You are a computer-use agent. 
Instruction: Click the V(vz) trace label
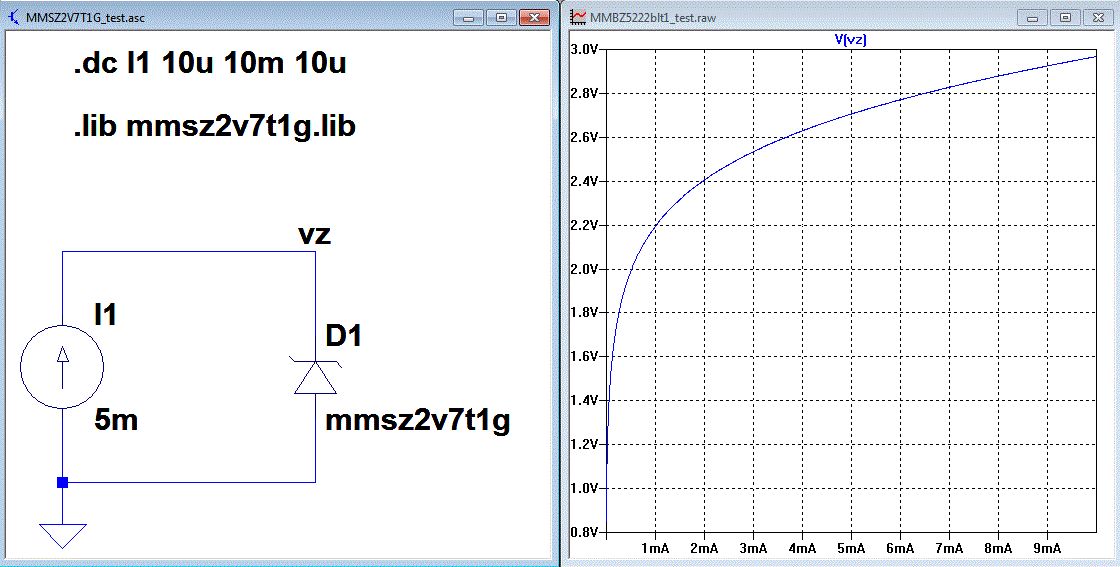click(851, 39)
